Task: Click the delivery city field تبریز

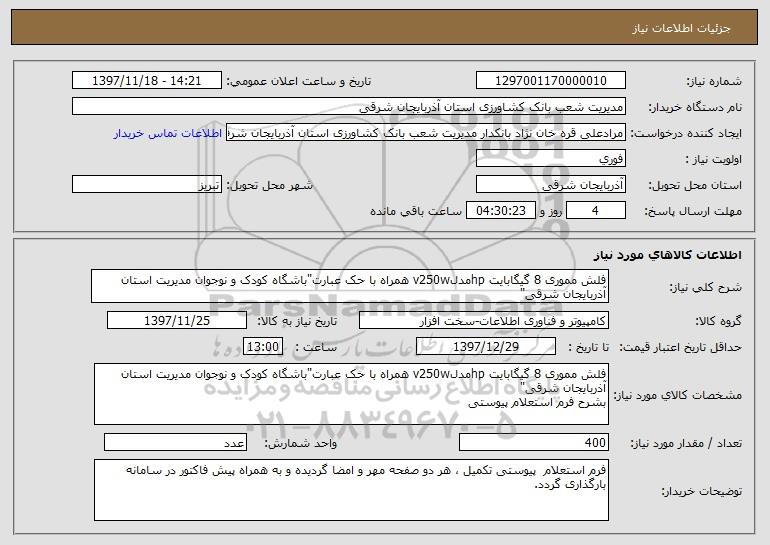Action: pos(147,185)
